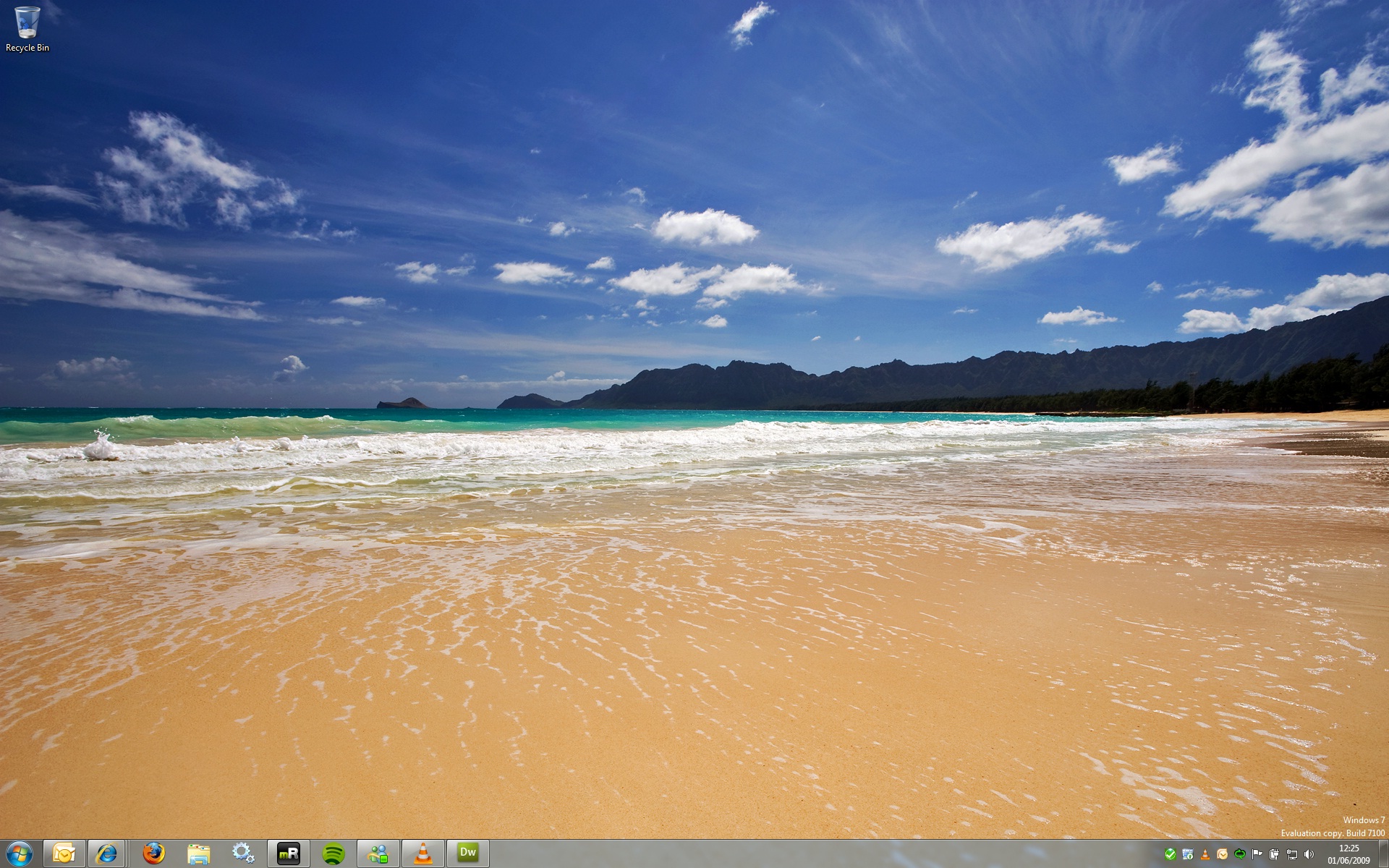1389x868 pixels.
Task: Open Windows Explorer folder icon
Action: point(198,854)
